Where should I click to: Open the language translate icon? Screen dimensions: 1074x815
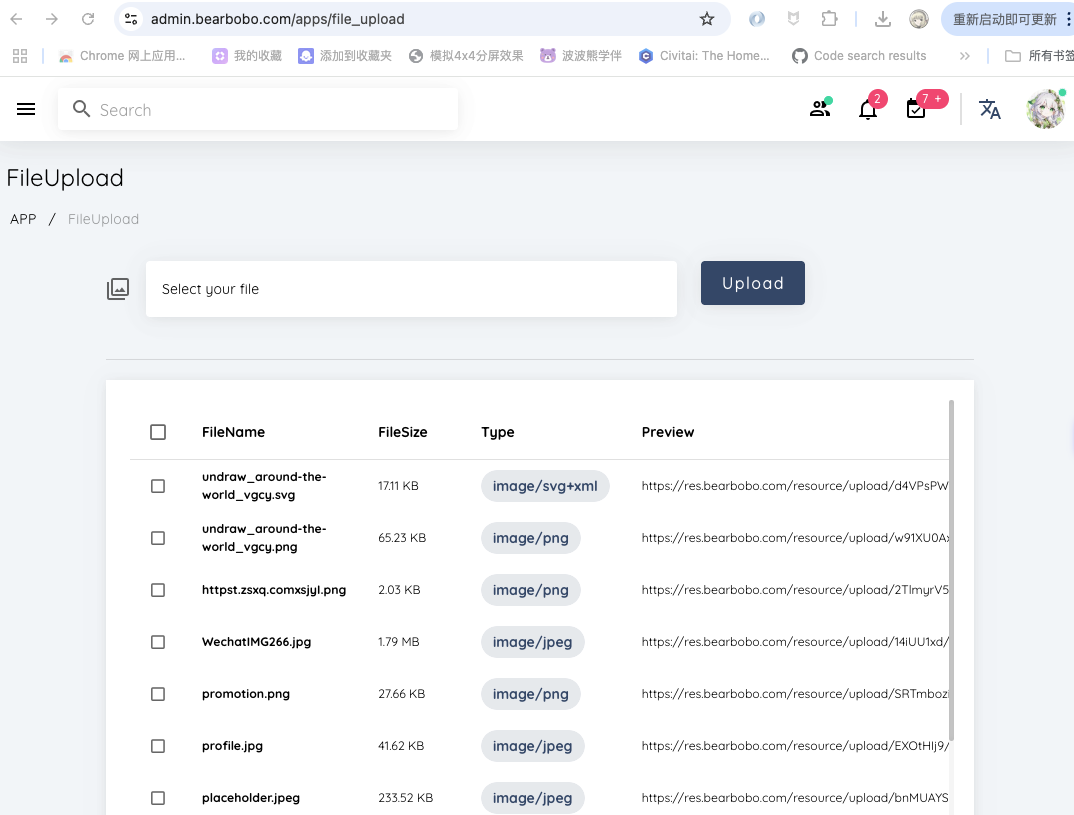pyautogui.click(x=989, y=109)
